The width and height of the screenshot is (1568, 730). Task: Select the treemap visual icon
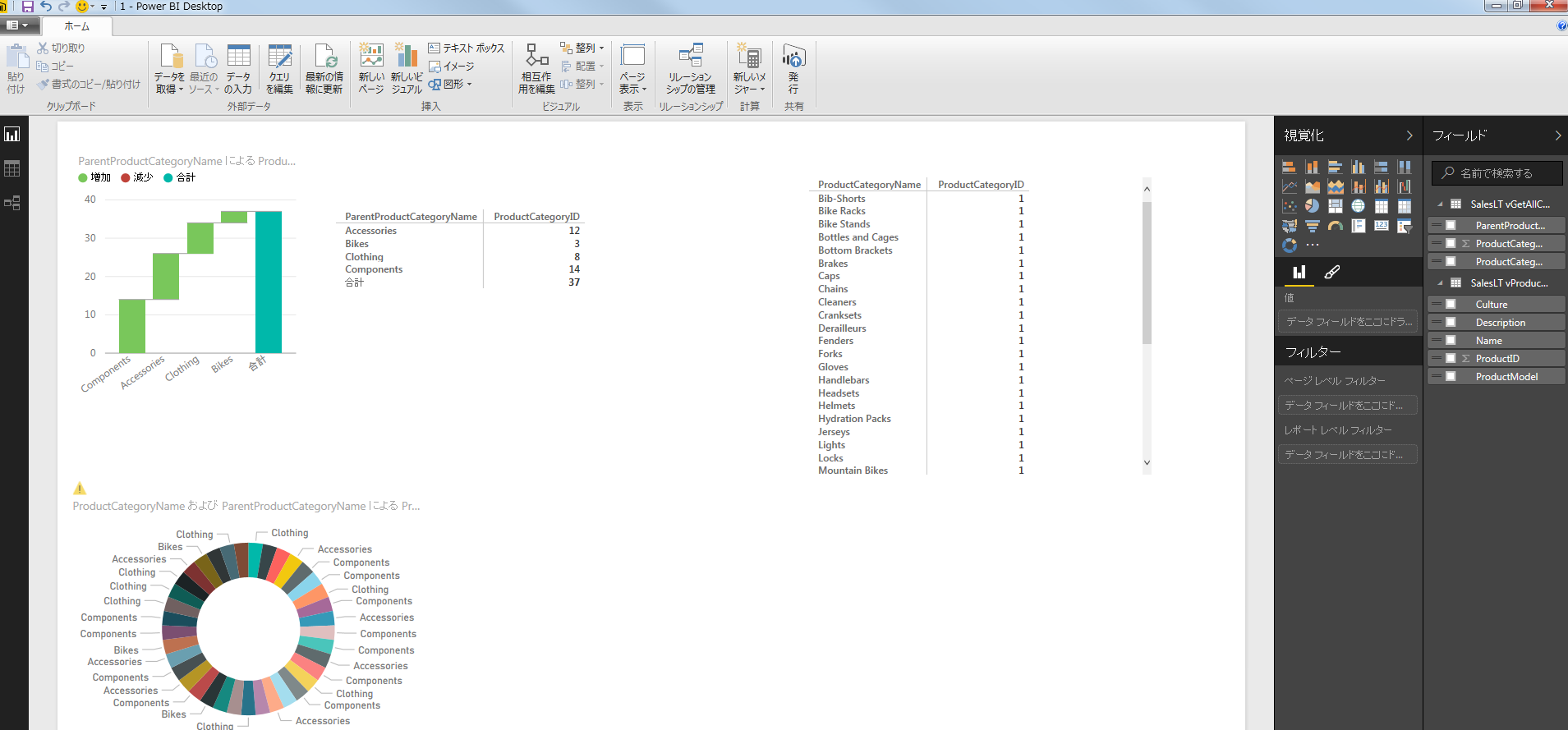pyautogui.click(x=1335, y=206)
